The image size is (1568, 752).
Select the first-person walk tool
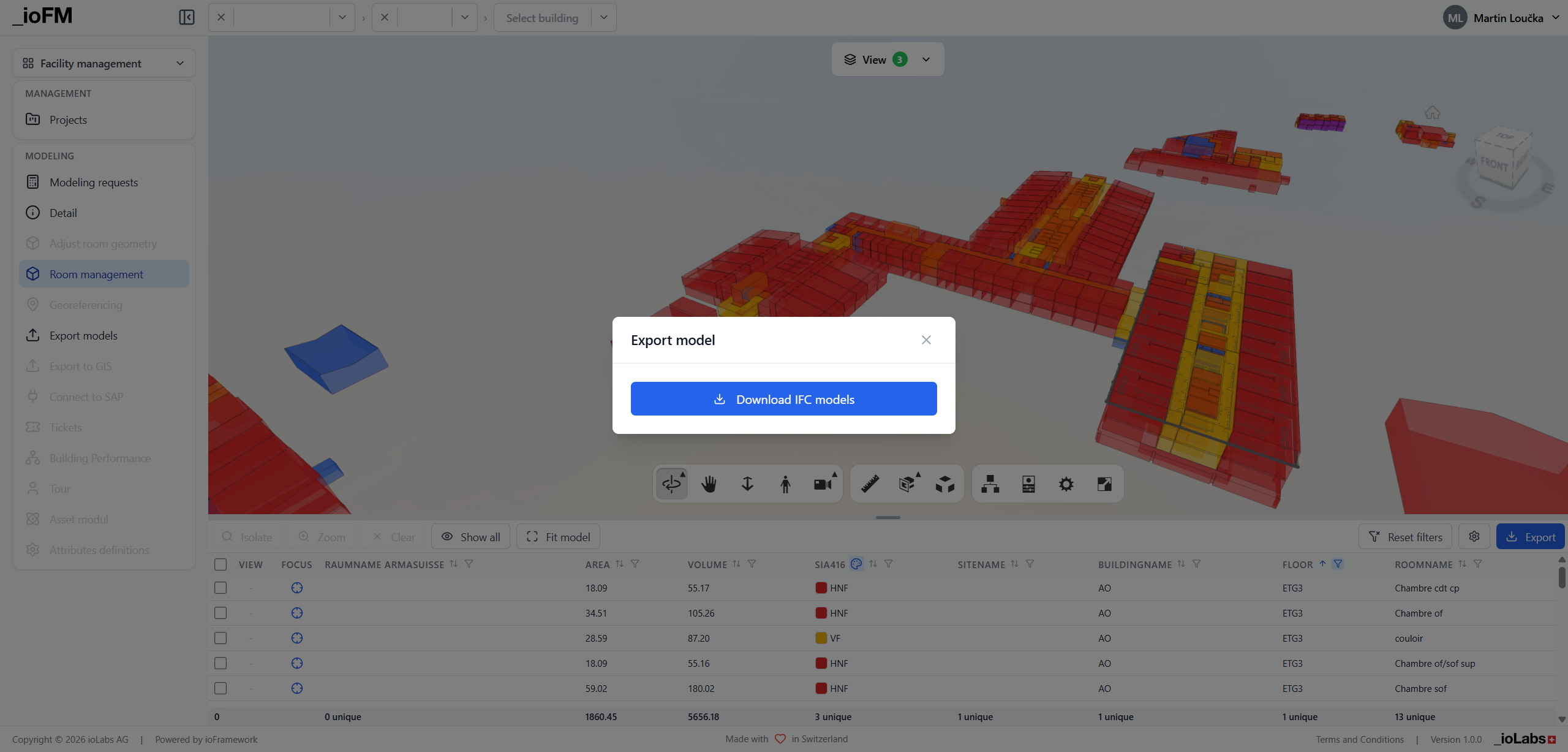(x=785, y=484)
